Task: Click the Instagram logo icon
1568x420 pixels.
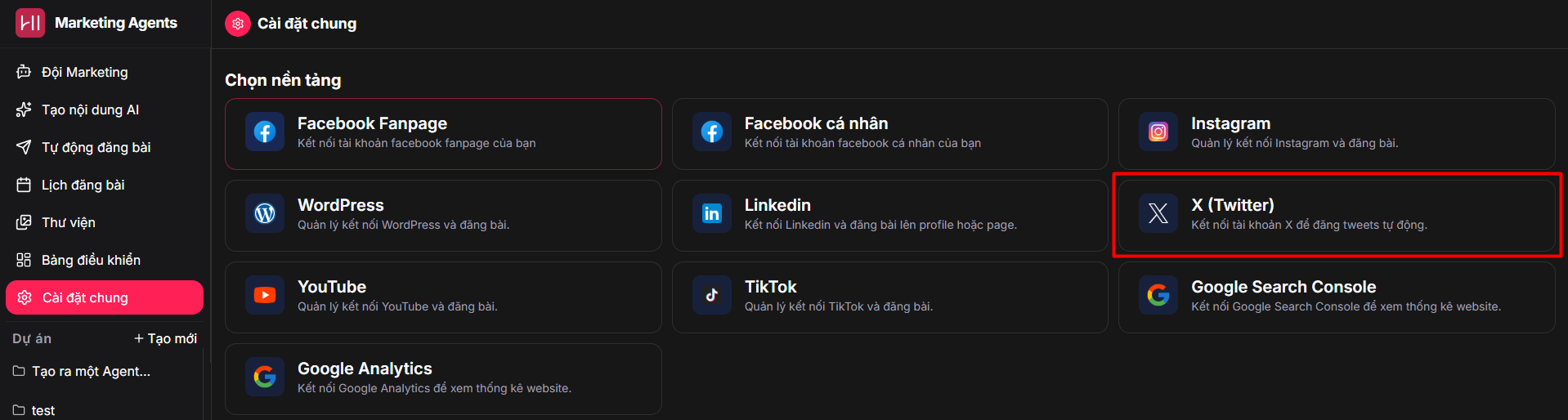Action: pyautogui.click(x=1158, y=132)
